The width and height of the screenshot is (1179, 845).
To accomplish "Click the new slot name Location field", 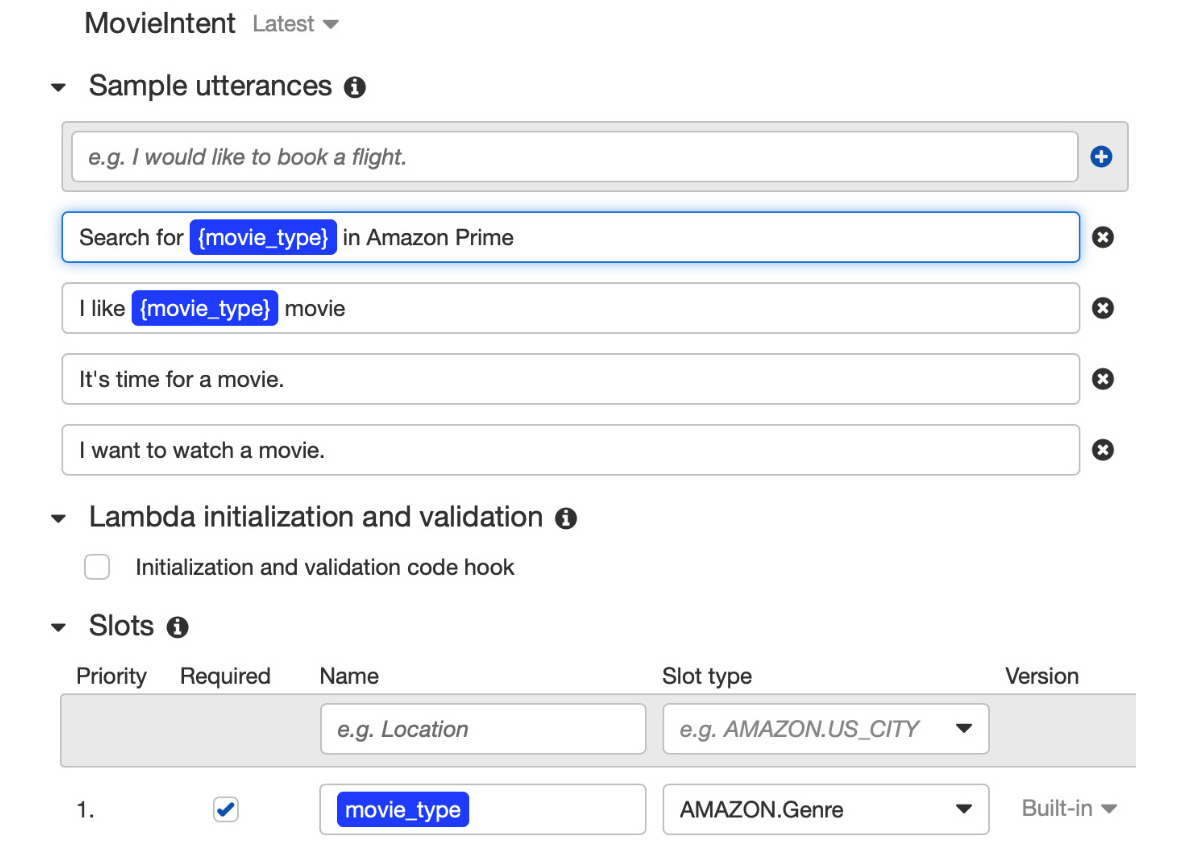I will click(483, 729).
